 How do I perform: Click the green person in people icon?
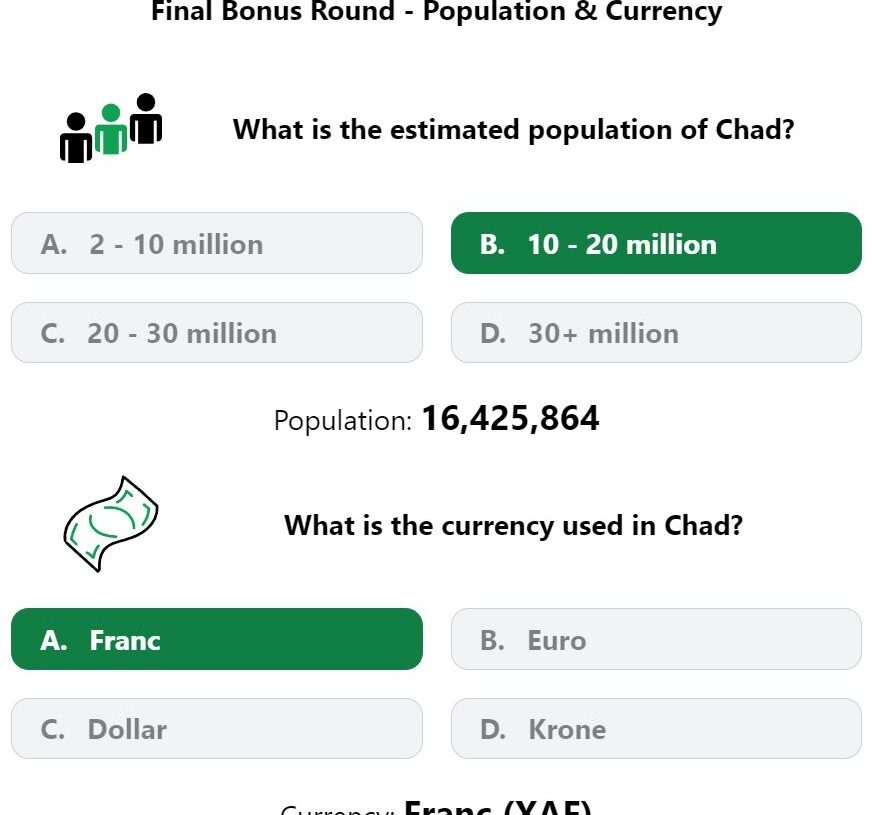coord(111,129)
